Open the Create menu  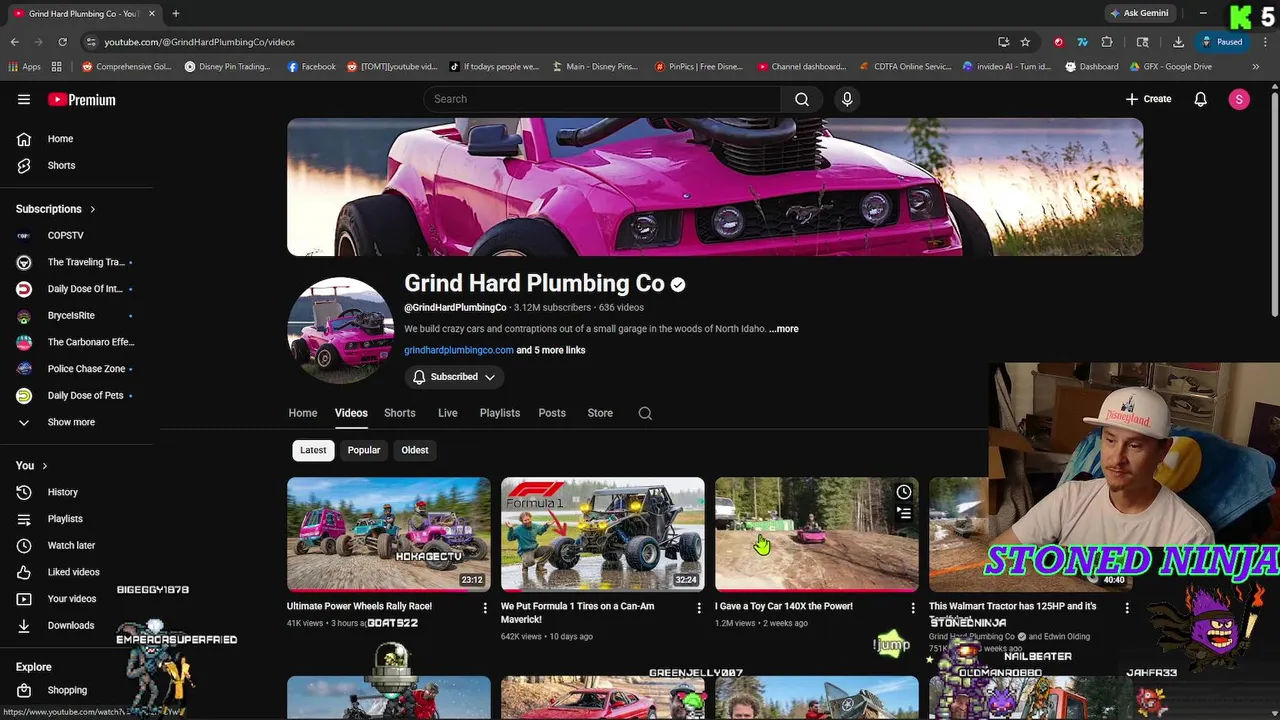[1148, 99]
